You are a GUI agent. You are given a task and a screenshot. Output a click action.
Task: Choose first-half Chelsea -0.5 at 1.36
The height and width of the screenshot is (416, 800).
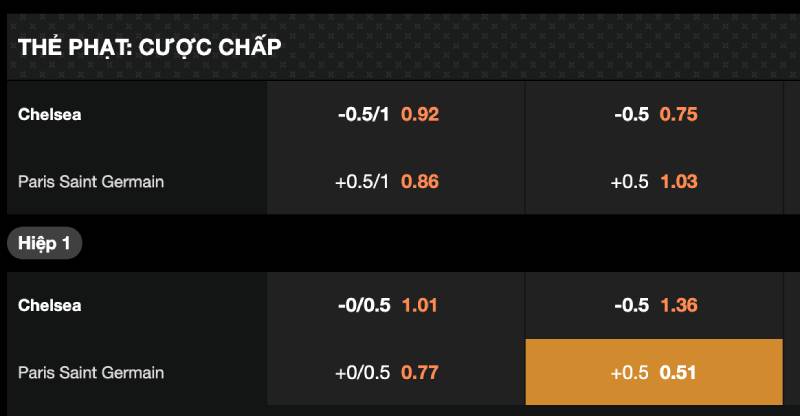(654, 305)
